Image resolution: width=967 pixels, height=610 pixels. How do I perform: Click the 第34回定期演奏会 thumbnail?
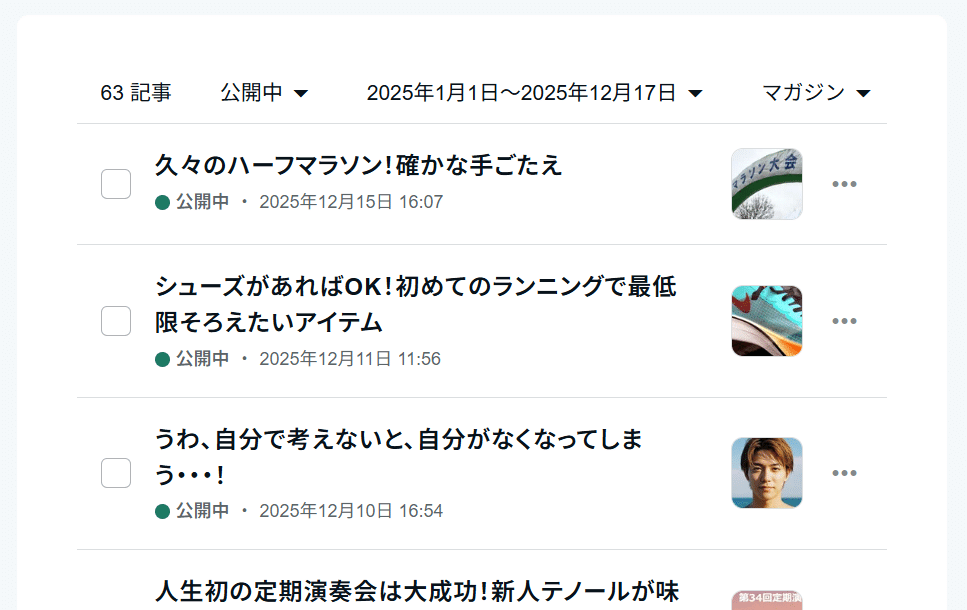pyautogui.click(x=767, y=600)
